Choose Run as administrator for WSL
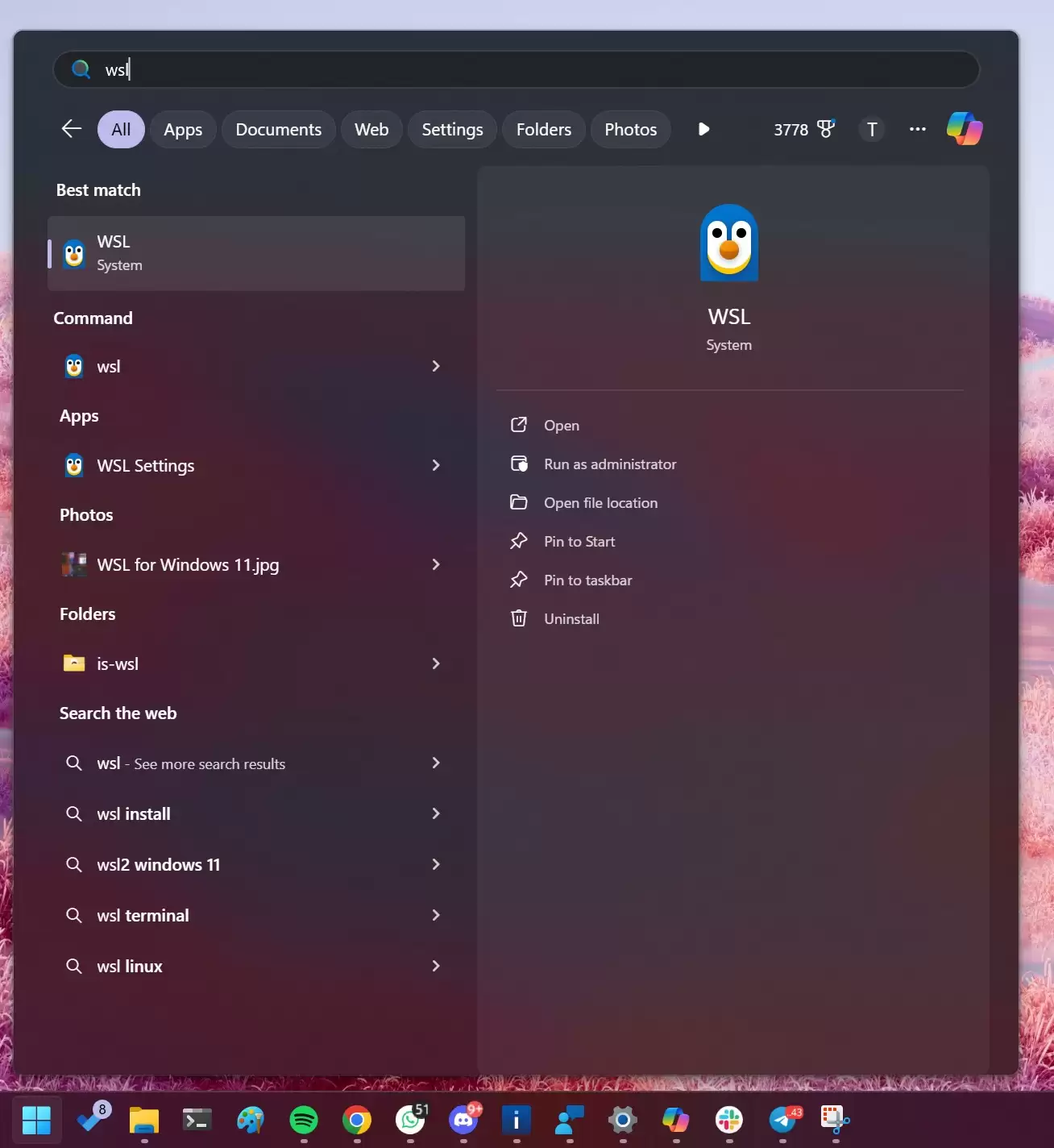This screenshot has width=1054, height=1148. [609, 464]
